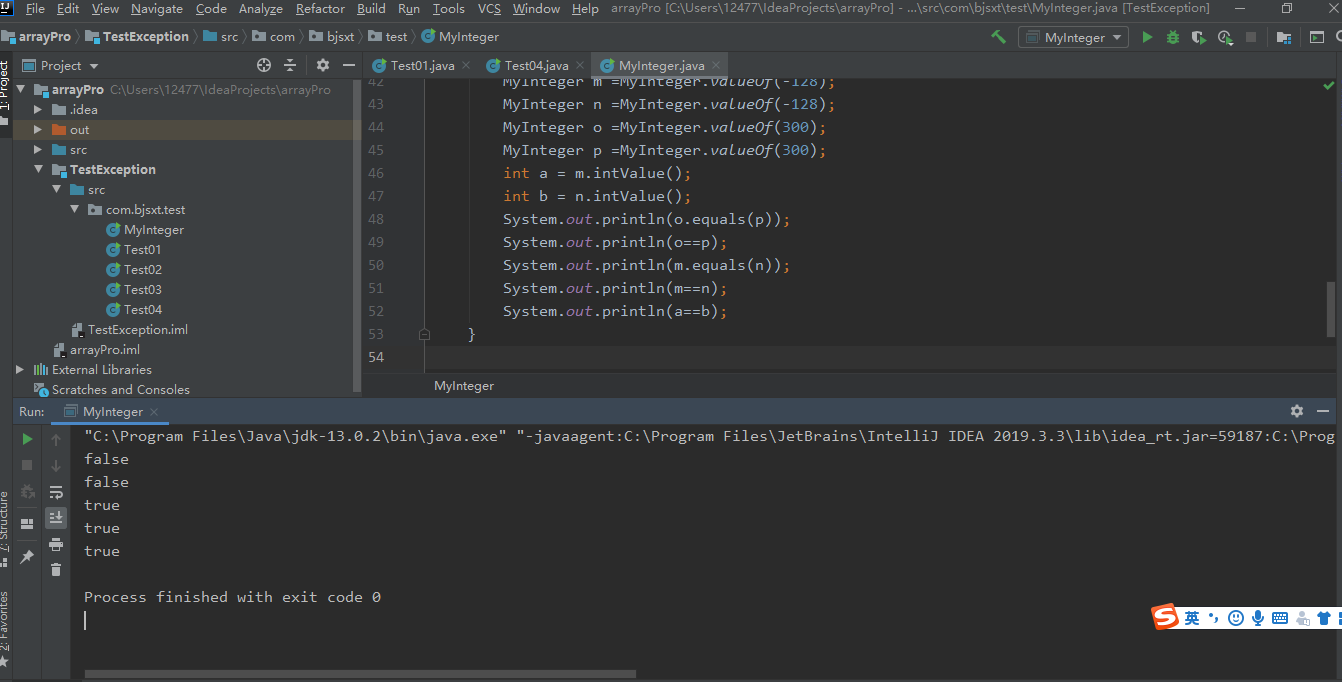Build the project with the hammer icon

coord(998,37)
